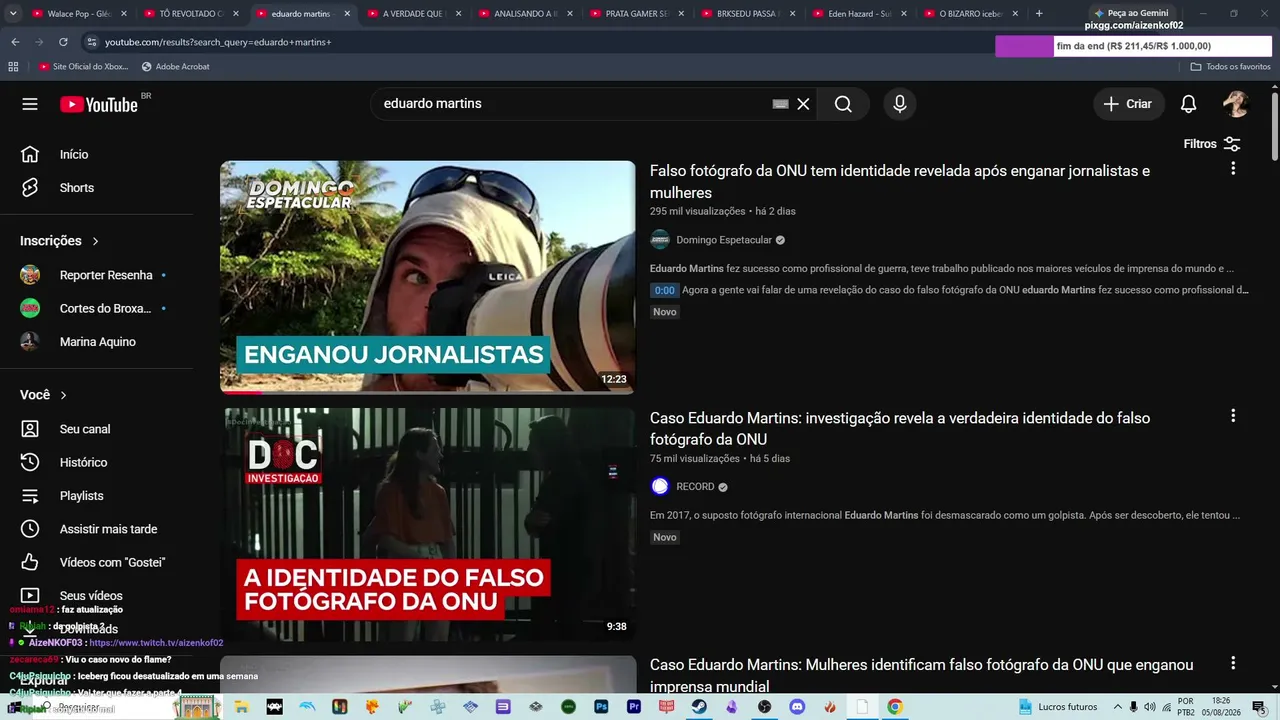Image resolution: width=1280 pixels, height=720 pixels.
Task: Open more options for Mulheres identificam video
Action: (x=1233, y=663)
